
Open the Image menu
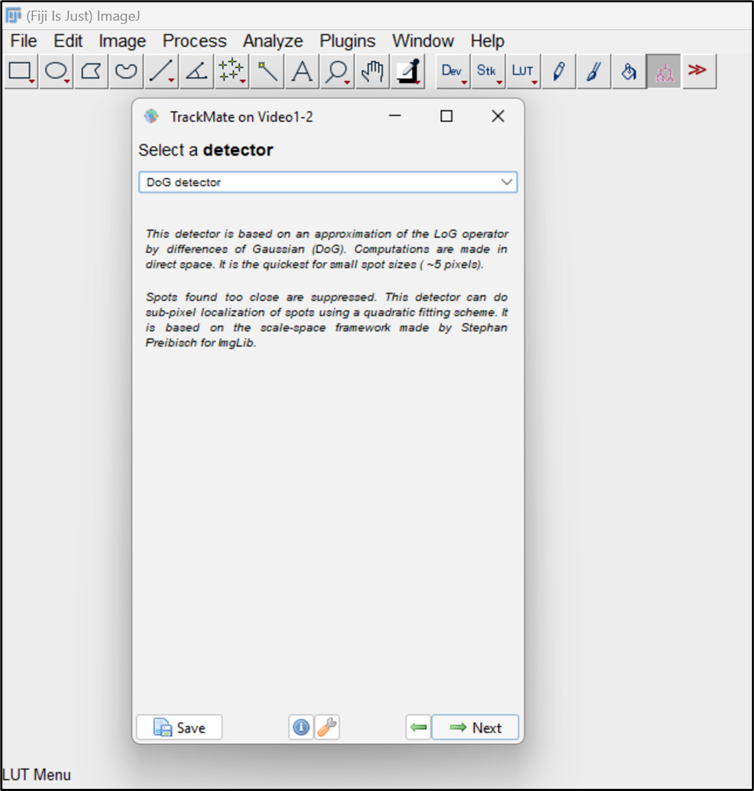click(123, 41)
